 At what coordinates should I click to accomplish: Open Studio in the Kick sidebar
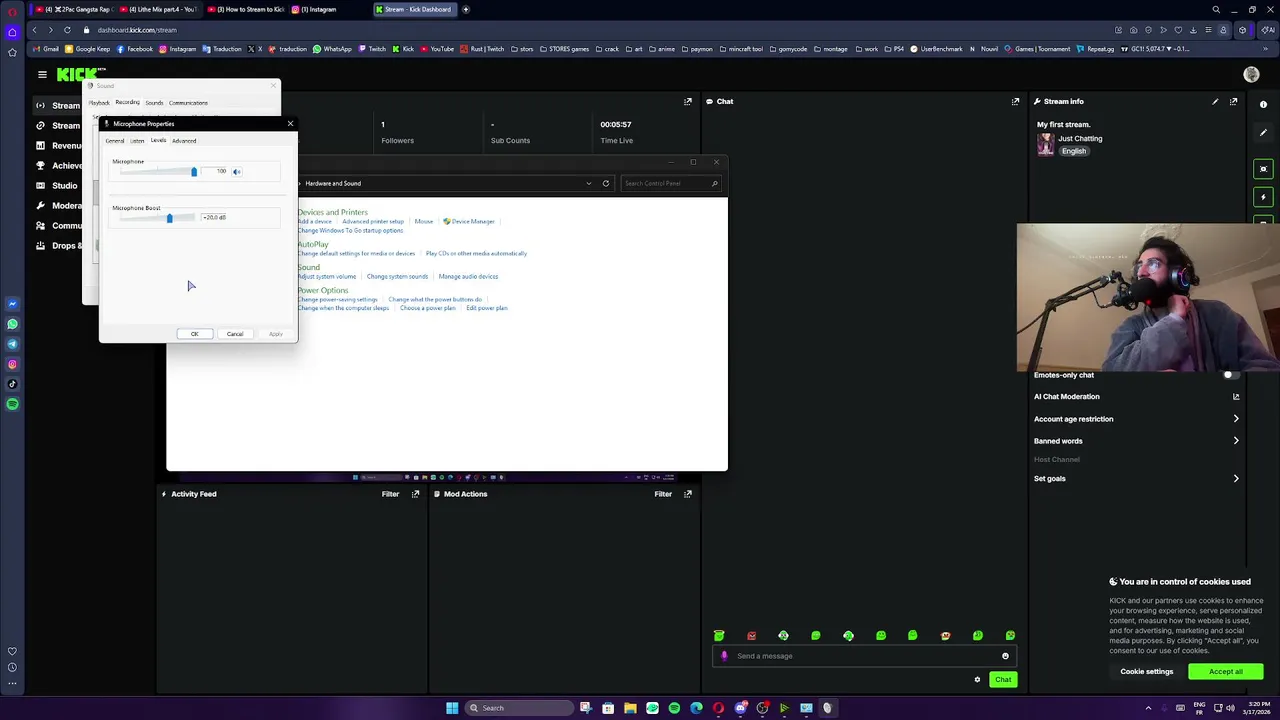(64, 186)
